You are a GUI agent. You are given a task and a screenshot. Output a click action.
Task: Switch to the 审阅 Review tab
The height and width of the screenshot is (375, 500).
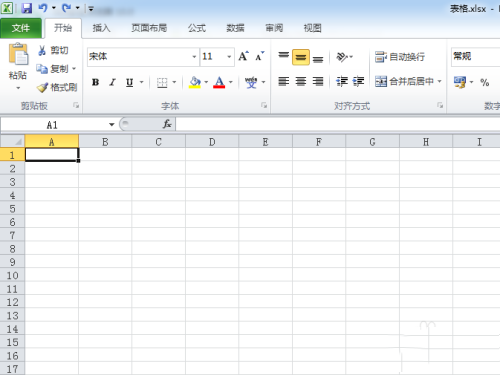(x=274, y=28)
